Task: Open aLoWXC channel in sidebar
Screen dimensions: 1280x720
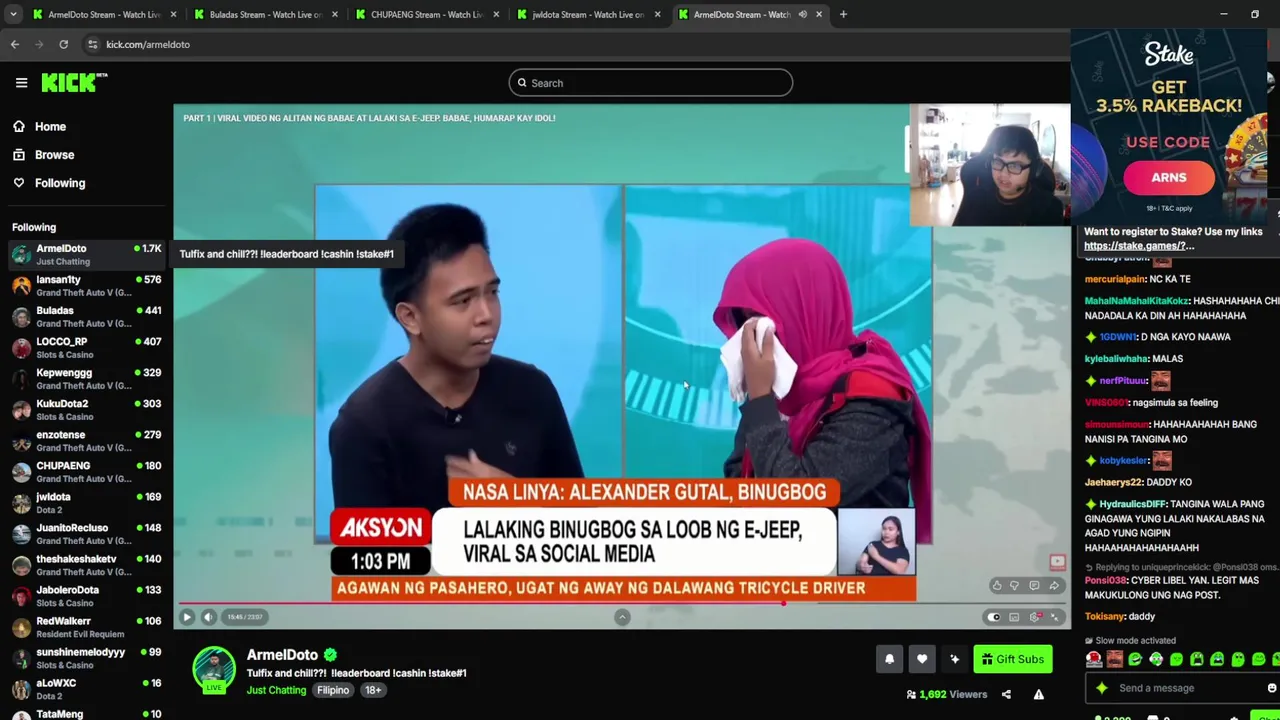Action: pyautogui.click(x=86, y=689)
